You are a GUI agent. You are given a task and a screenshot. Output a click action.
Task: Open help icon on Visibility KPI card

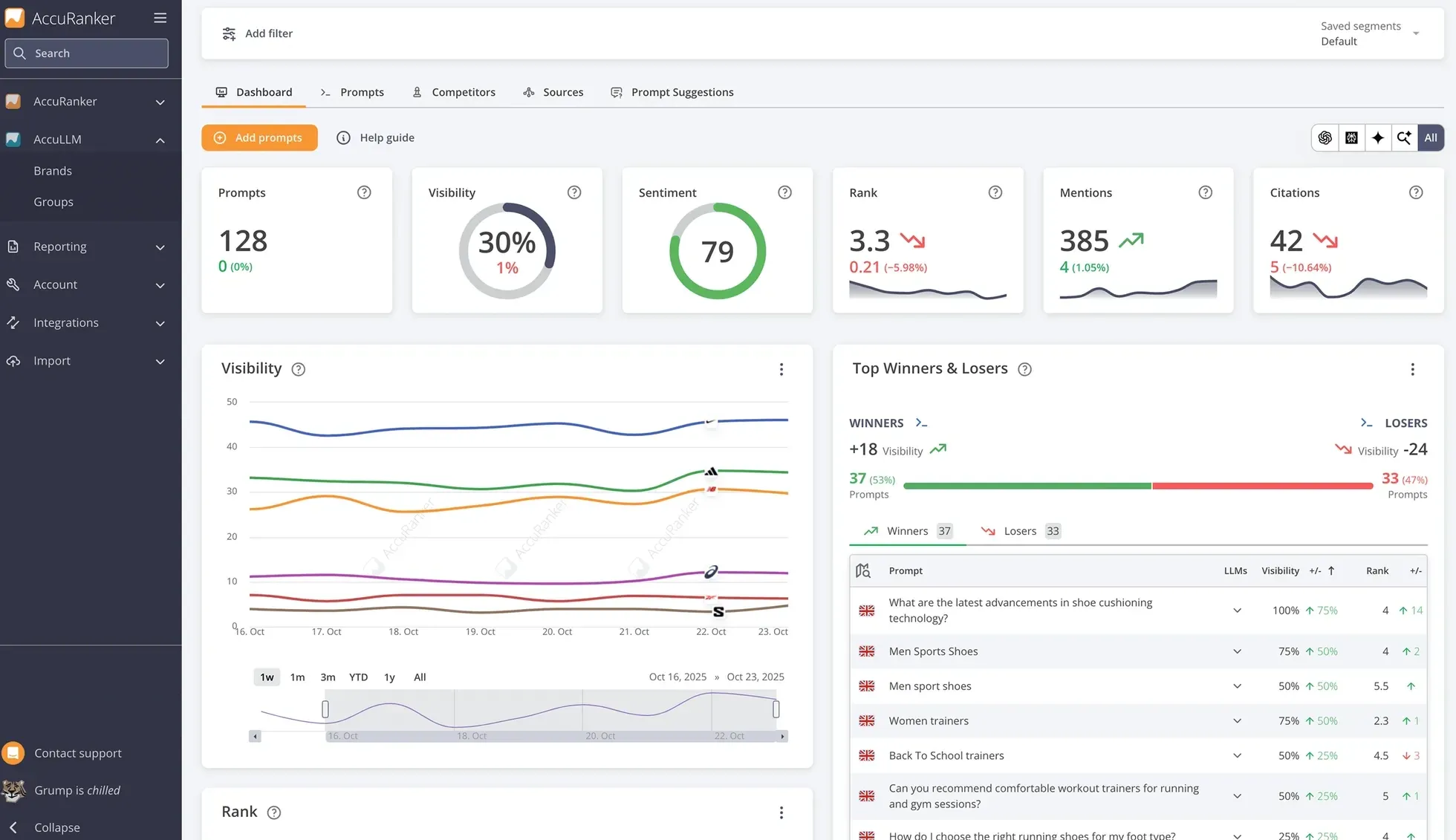pos(574,192)
